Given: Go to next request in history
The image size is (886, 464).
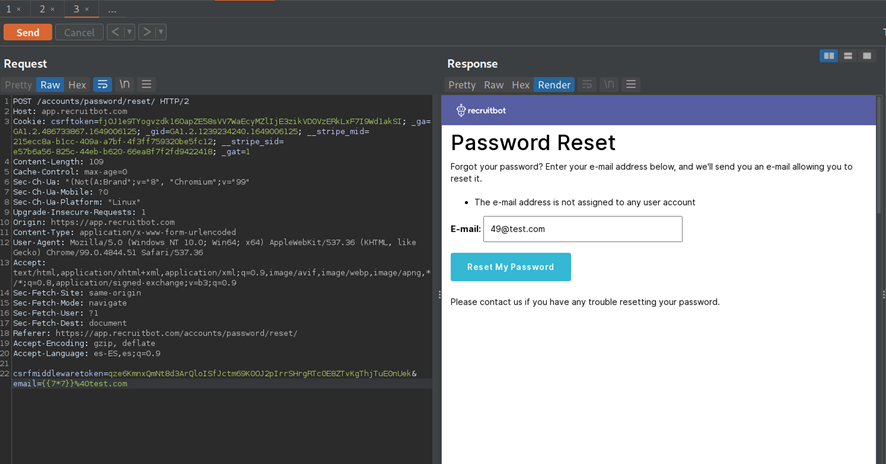Looking at the screenshot, I should pos(147,32).
